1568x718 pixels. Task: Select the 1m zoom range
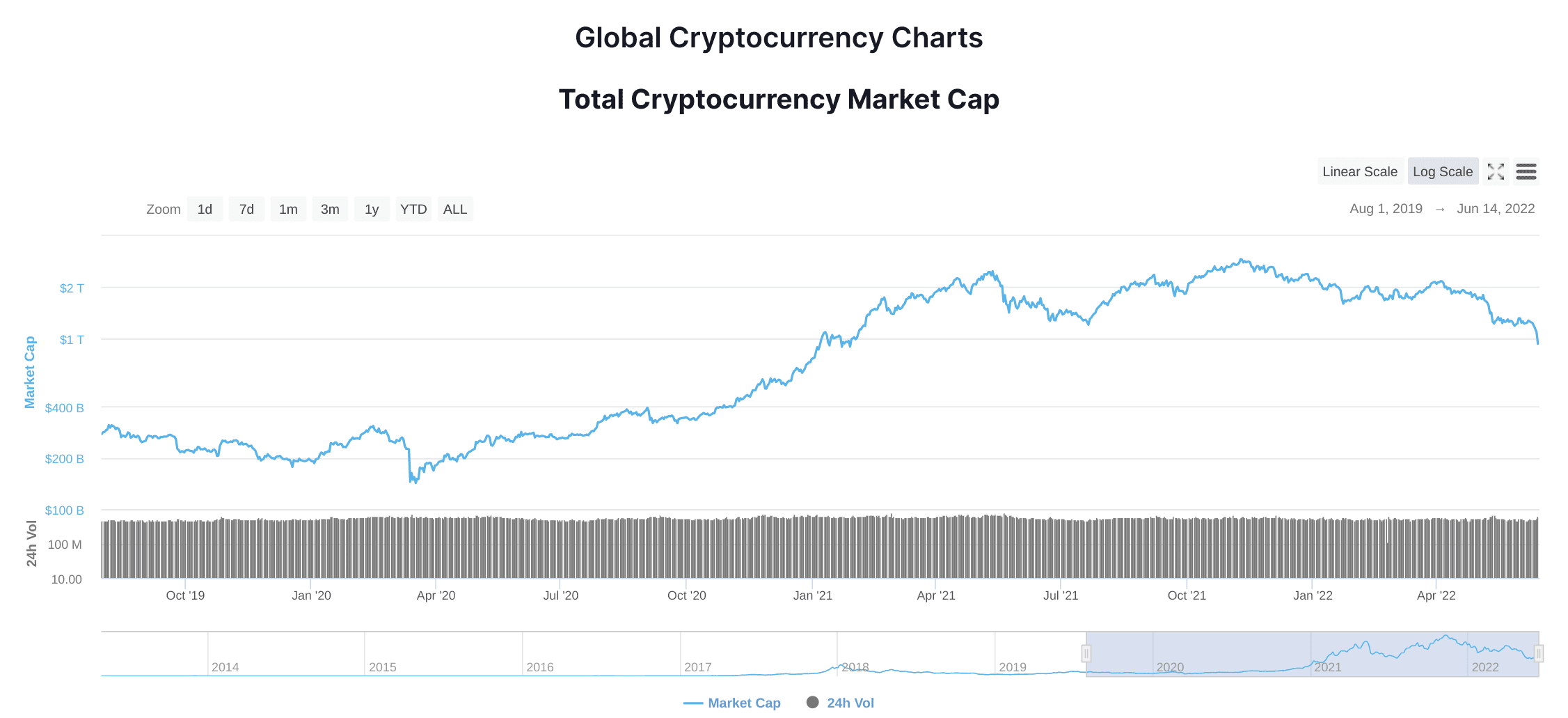click(x=288, y=209)
